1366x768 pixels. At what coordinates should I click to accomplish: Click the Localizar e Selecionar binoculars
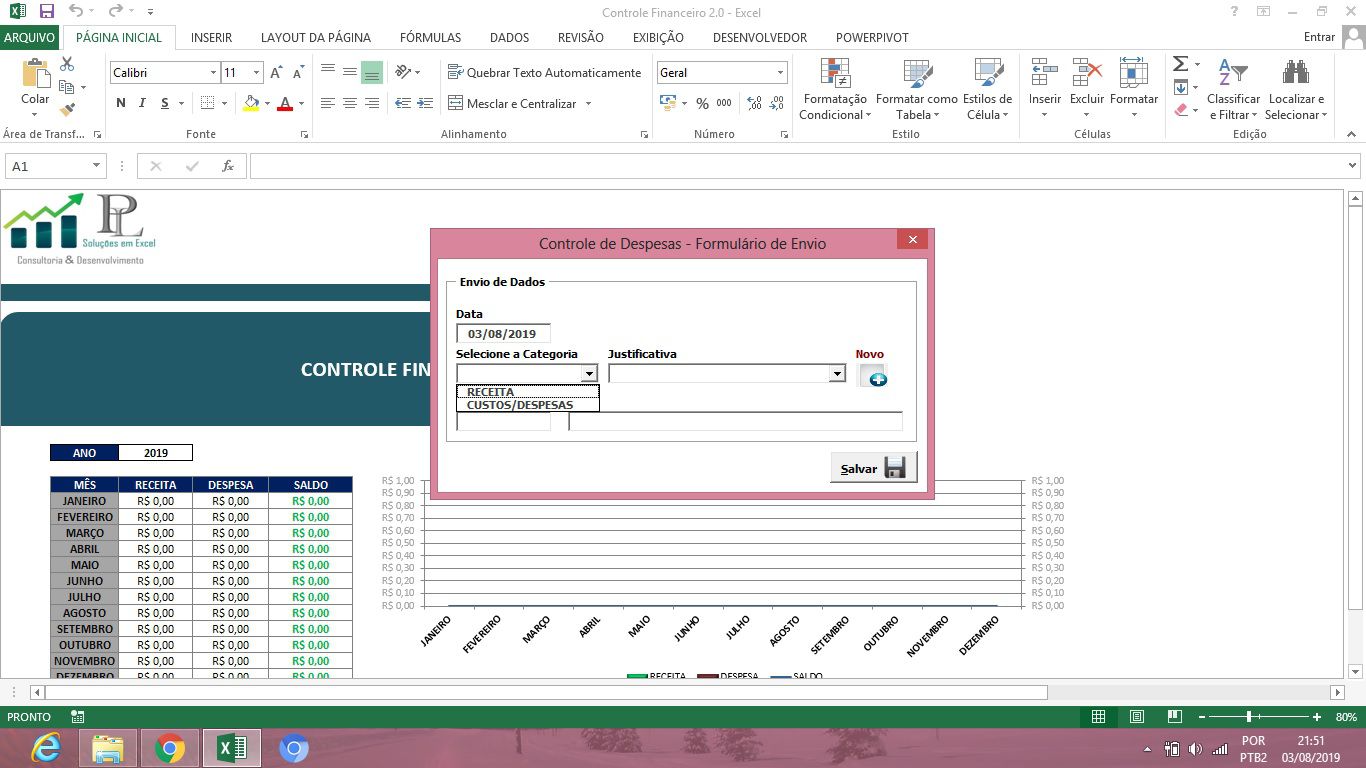click(x=1295, y=89)
